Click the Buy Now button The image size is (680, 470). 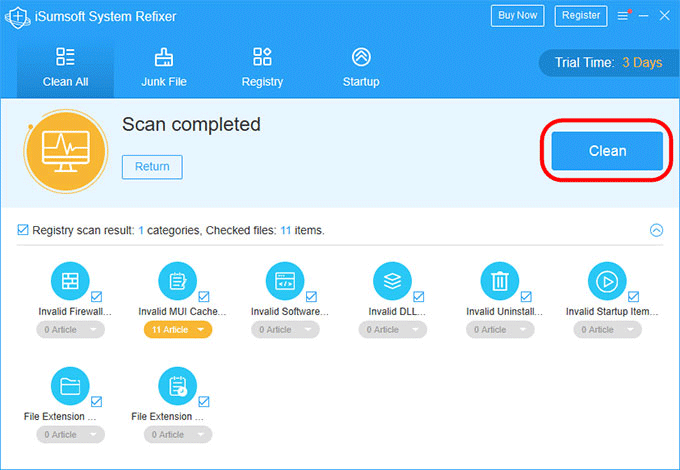point(518,16)
